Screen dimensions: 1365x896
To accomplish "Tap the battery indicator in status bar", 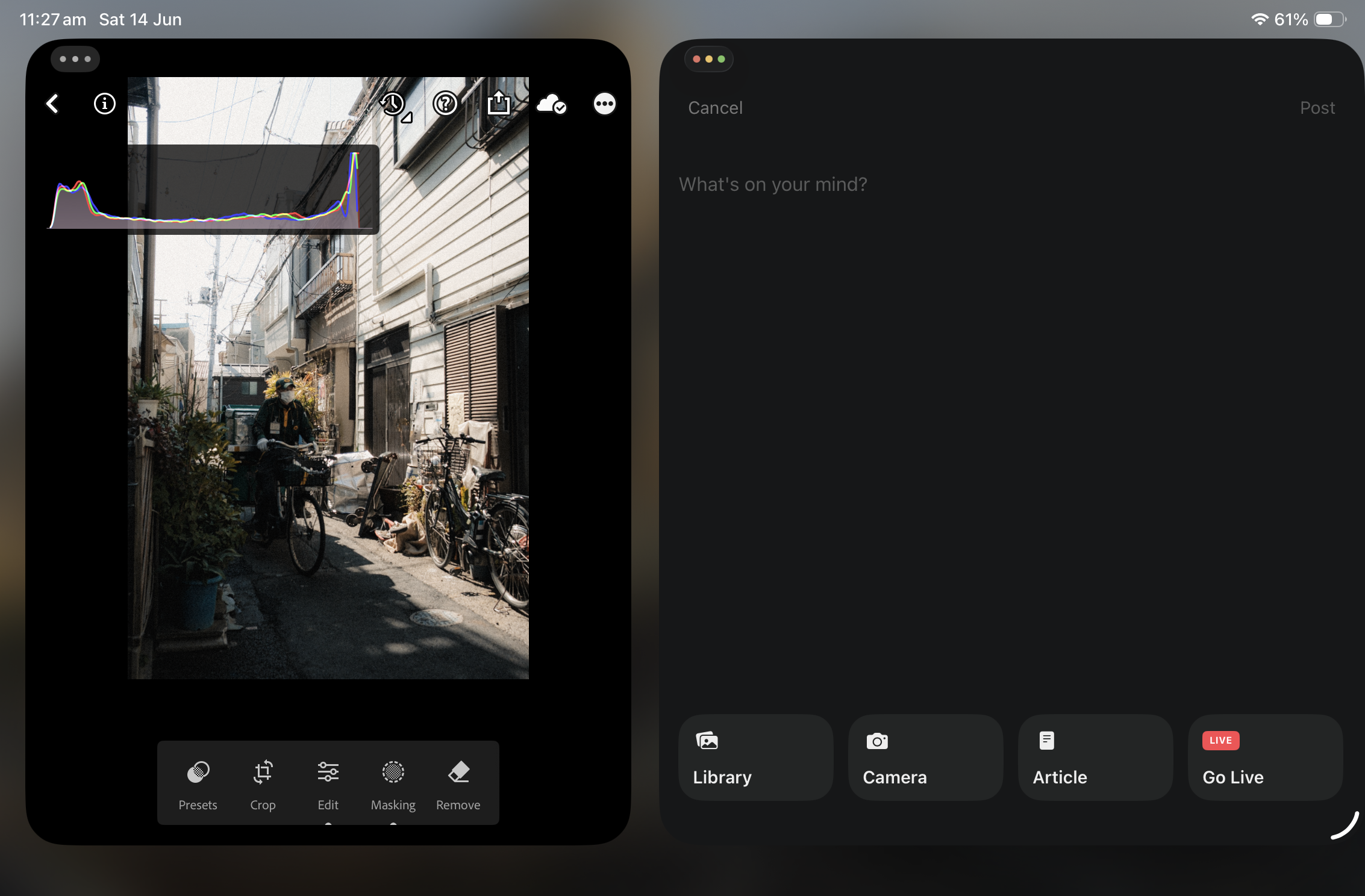I will click(1330, 19).
